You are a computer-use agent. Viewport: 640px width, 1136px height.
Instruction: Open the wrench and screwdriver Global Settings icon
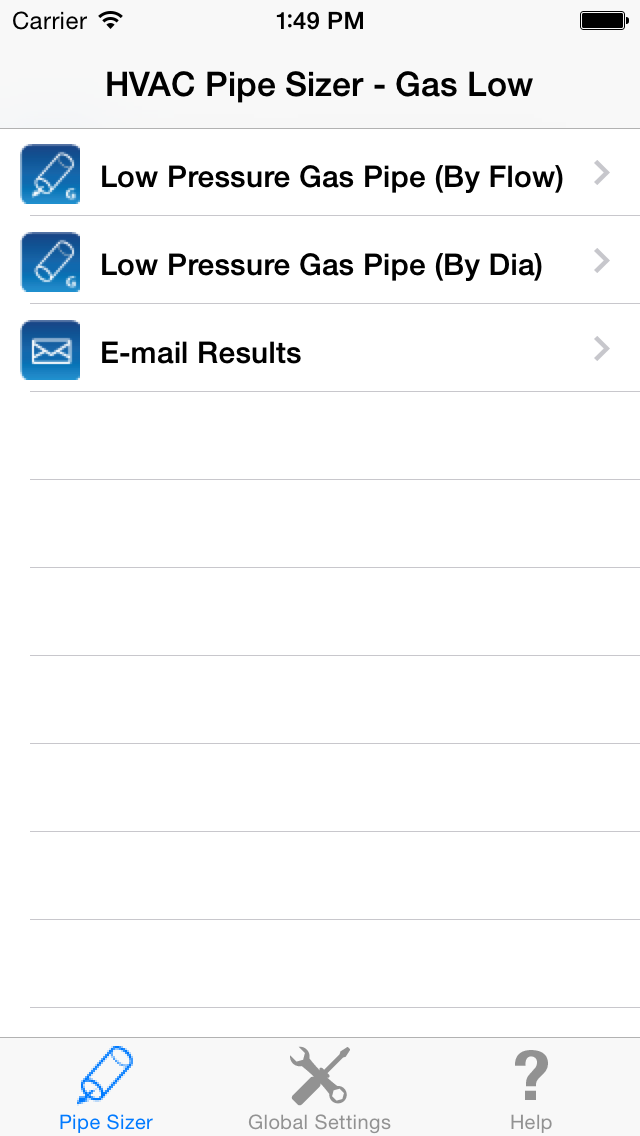point(320,1075)
